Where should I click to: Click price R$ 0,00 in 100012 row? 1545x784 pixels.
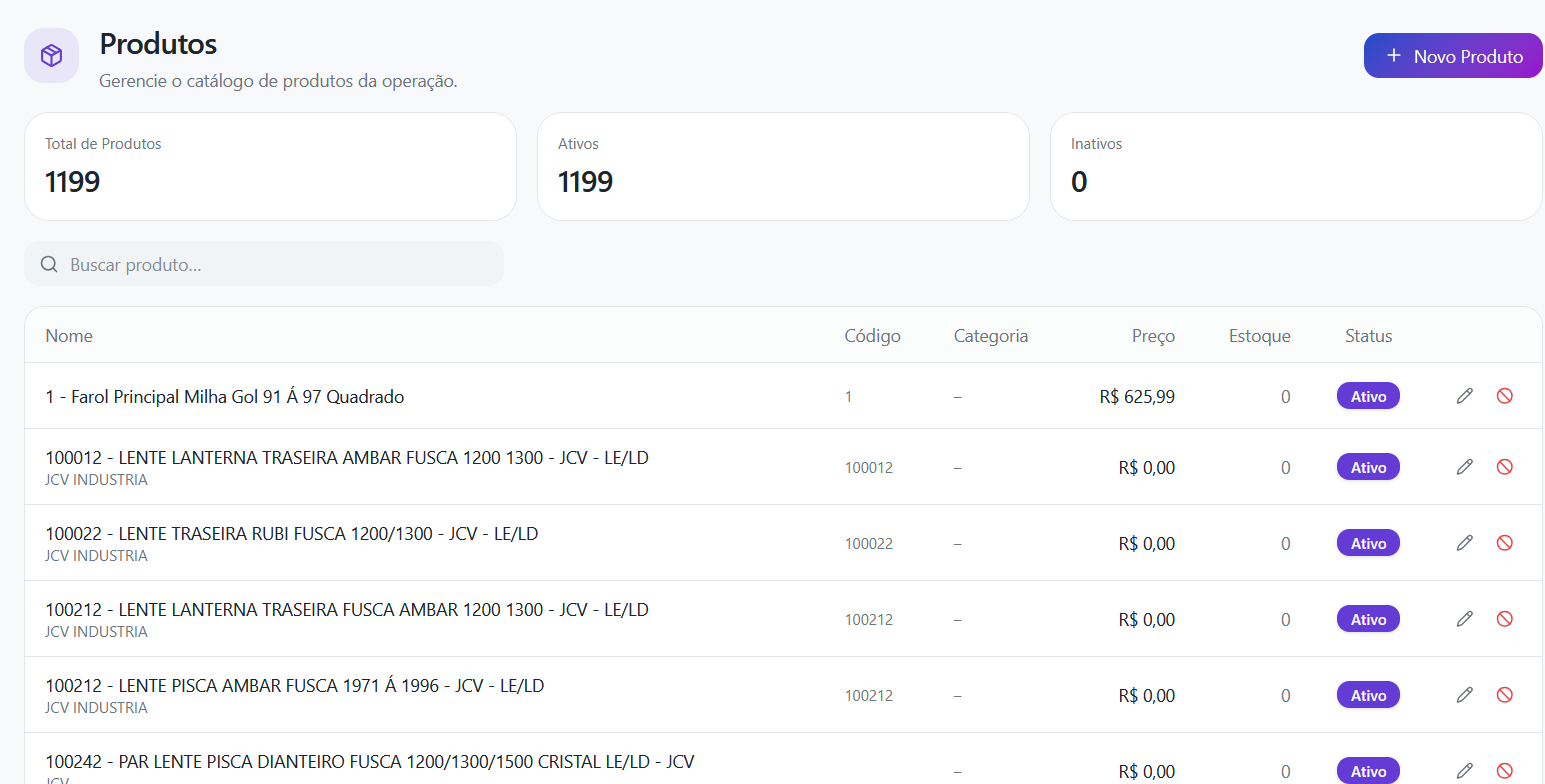click(1147, 468)
